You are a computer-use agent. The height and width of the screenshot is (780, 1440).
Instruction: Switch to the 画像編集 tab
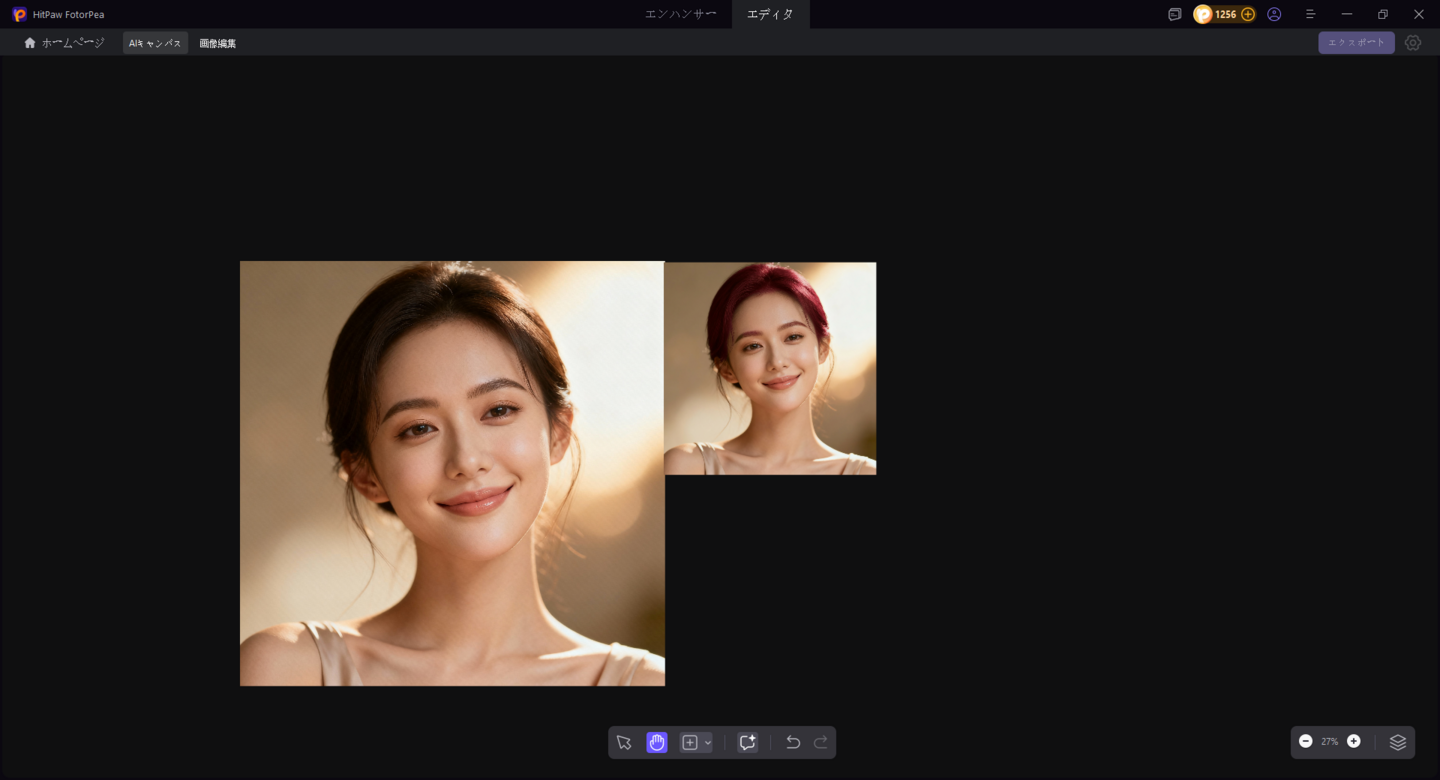point(218,43)
